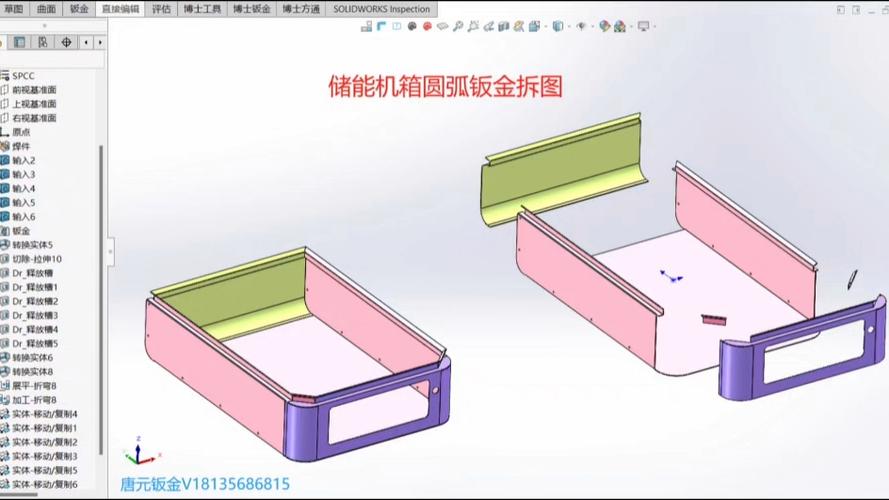Switch to the 曲面 tab

click(x=46, y=9)
